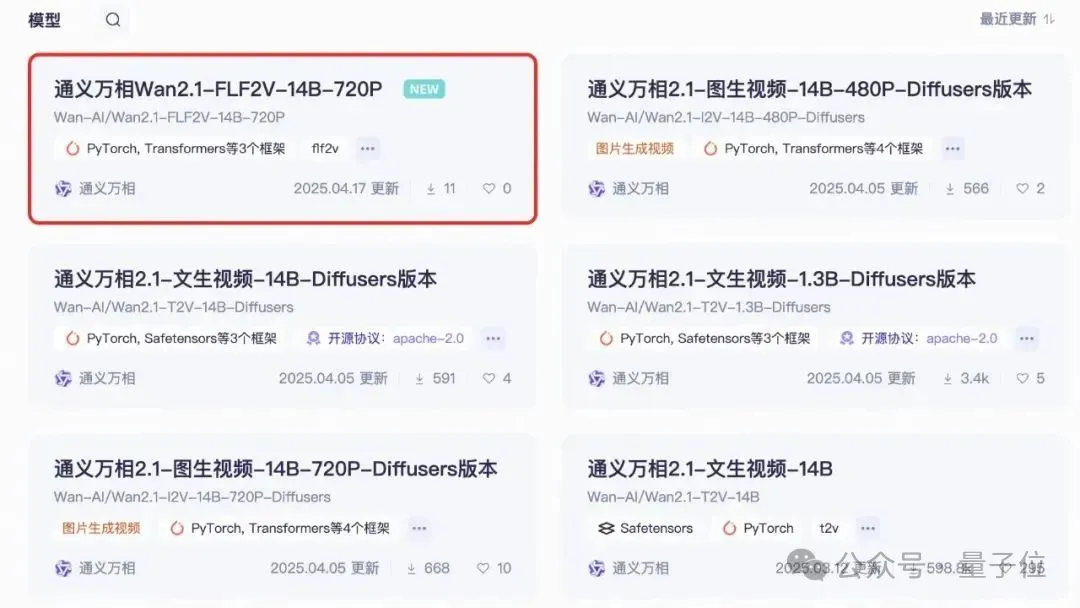Viewport: 1080px width, 608px height.
Task: Click the update date on the T2V-1.3B card
Action: click(x=861, y=379)
